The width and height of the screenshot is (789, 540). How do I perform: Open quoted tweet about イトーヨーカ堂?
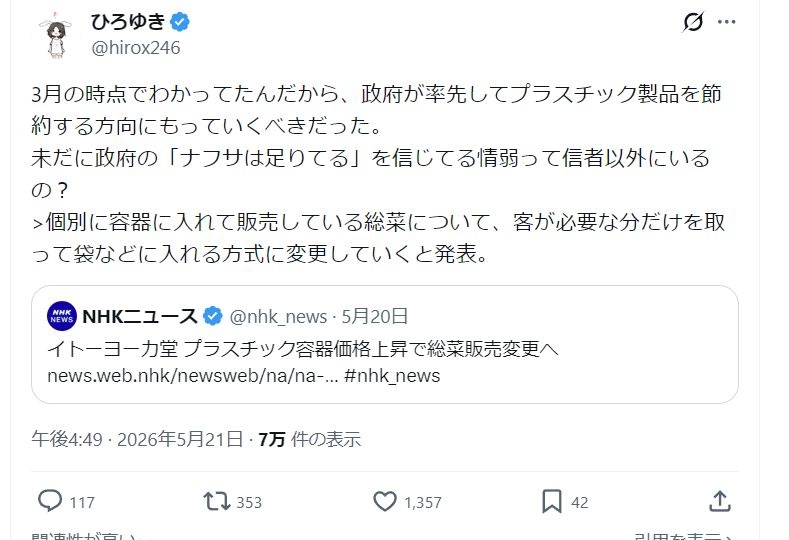[x=385, y=345]
